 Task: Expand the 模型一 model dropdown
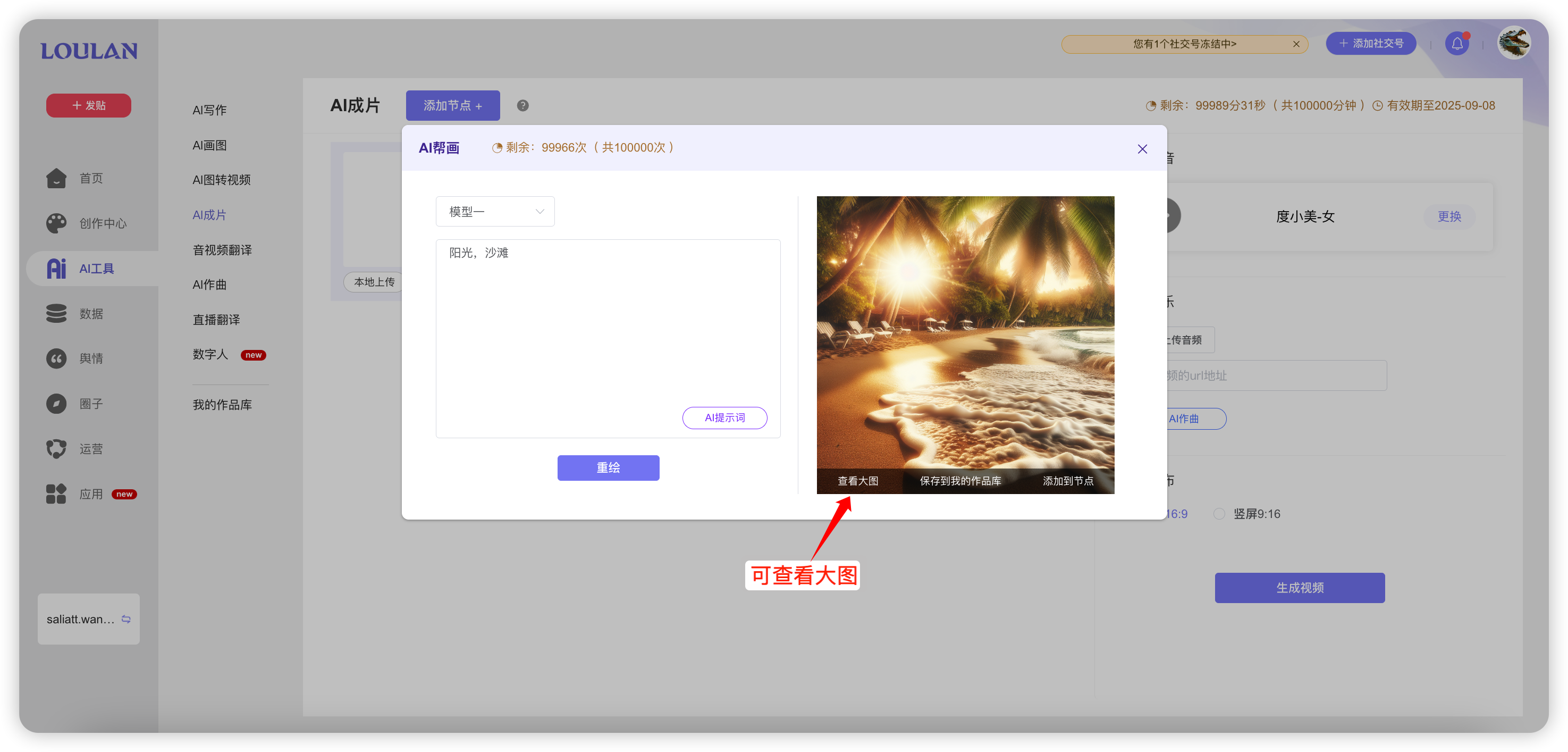495,211
